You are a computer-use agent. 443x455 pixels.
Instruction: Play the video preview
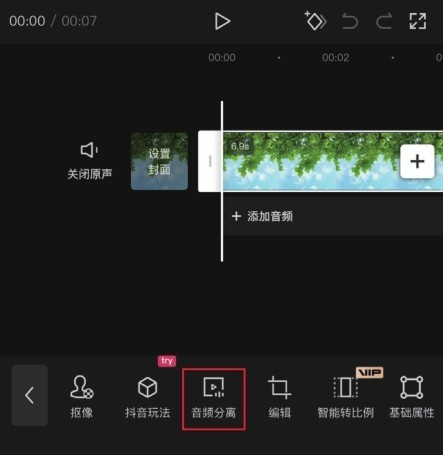coord(222,21)
